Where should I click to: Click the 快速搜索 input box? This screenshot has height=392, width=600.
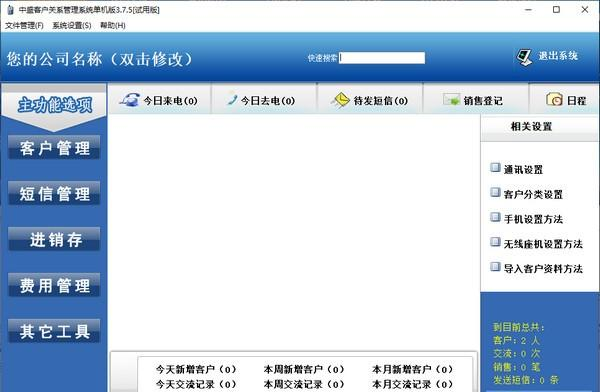382,58
